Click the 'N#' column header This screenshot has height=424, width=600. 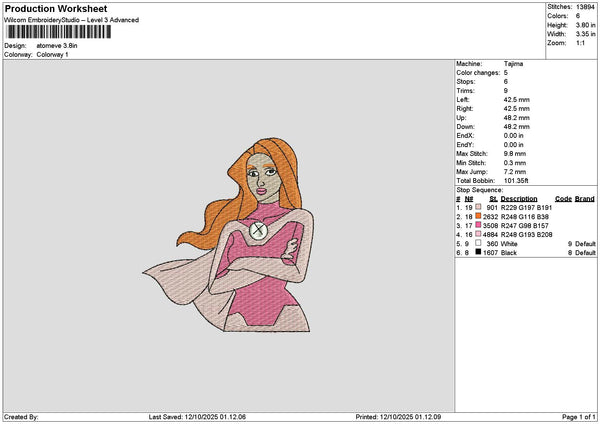(469, 199)
